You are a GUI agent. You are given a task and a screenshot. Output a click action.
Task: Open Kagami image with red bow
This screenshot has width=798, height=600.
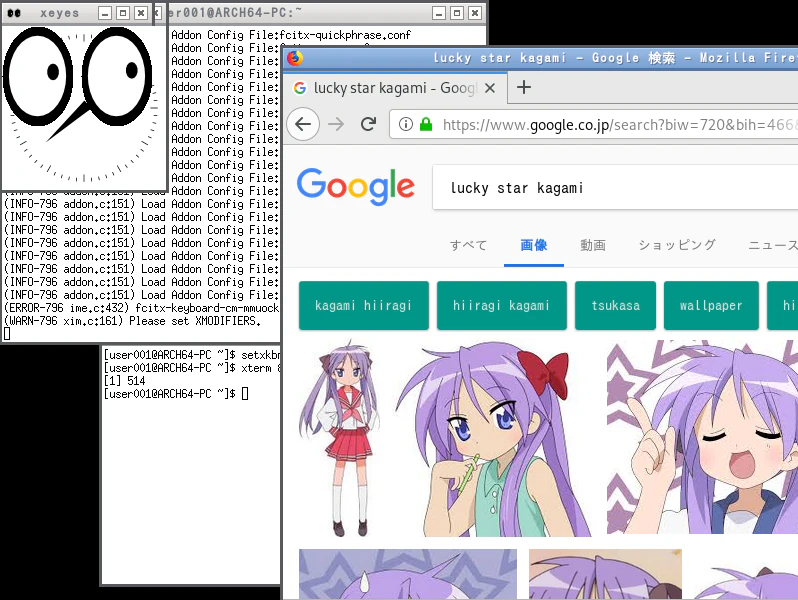[493, 438]
